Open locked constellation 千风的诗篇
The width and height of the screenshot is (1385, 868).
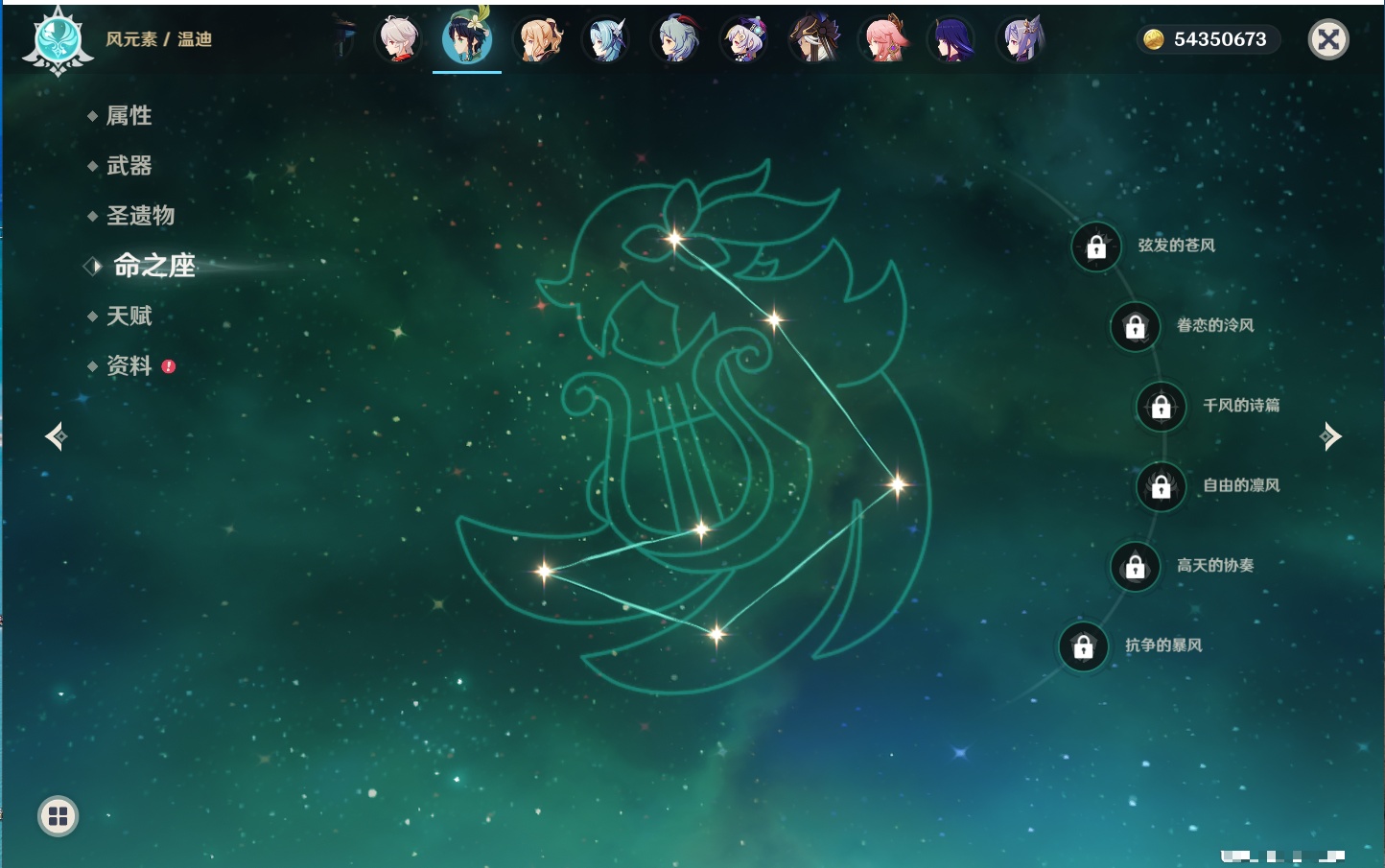1162,407
